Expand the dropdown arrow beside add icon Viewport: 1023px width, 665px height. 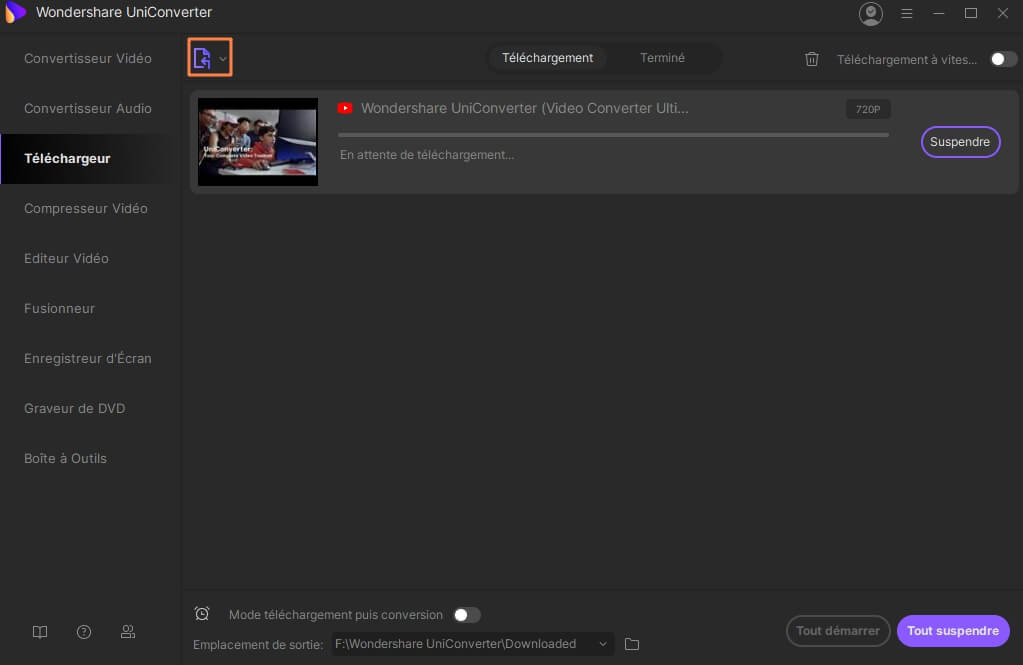pyautogui.click(x=223, y=59)
